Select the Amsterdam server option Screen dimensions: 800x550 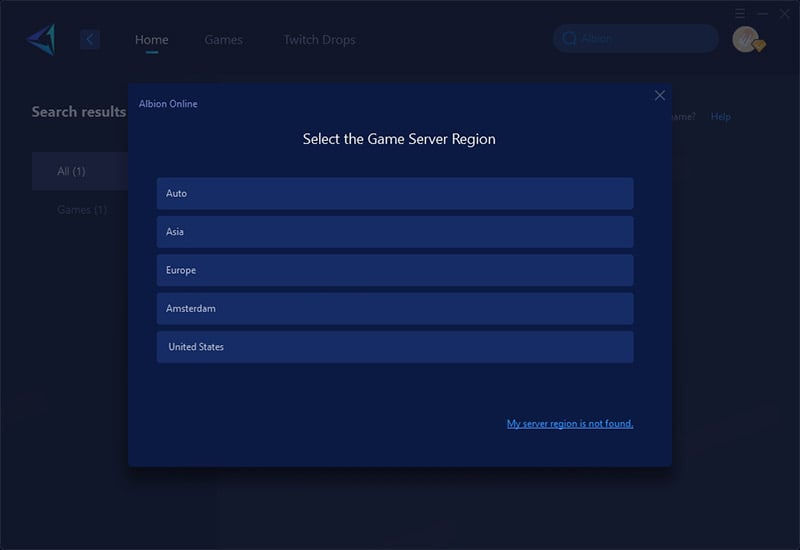(395, 308)
